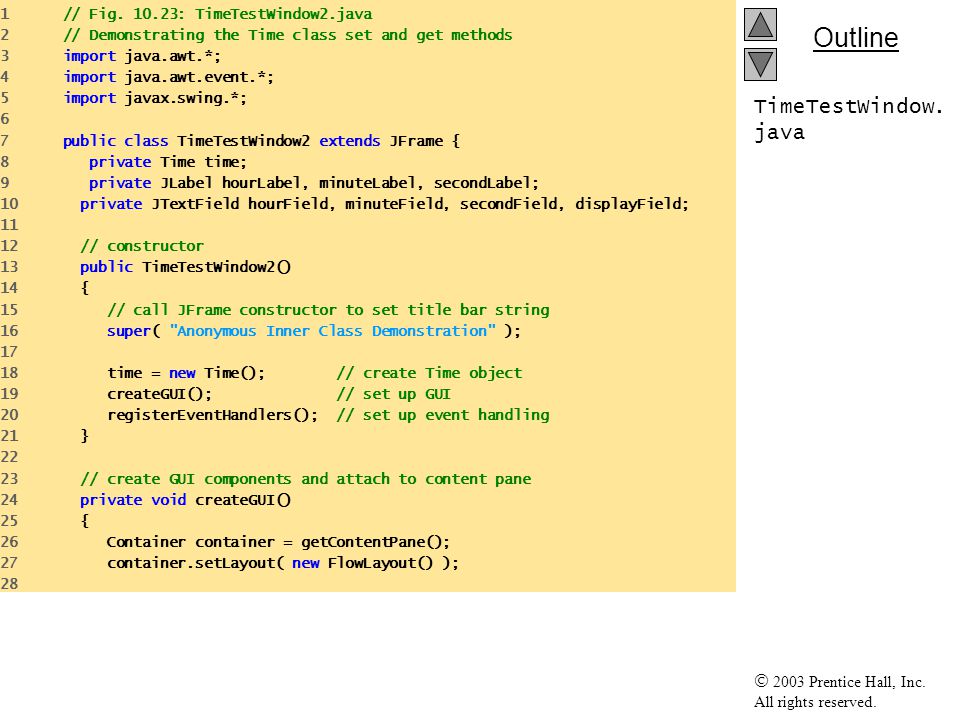Click the 'public TimeTestWindow2()' line
This screenshot has height=720, width=960.
coord(186,267)
